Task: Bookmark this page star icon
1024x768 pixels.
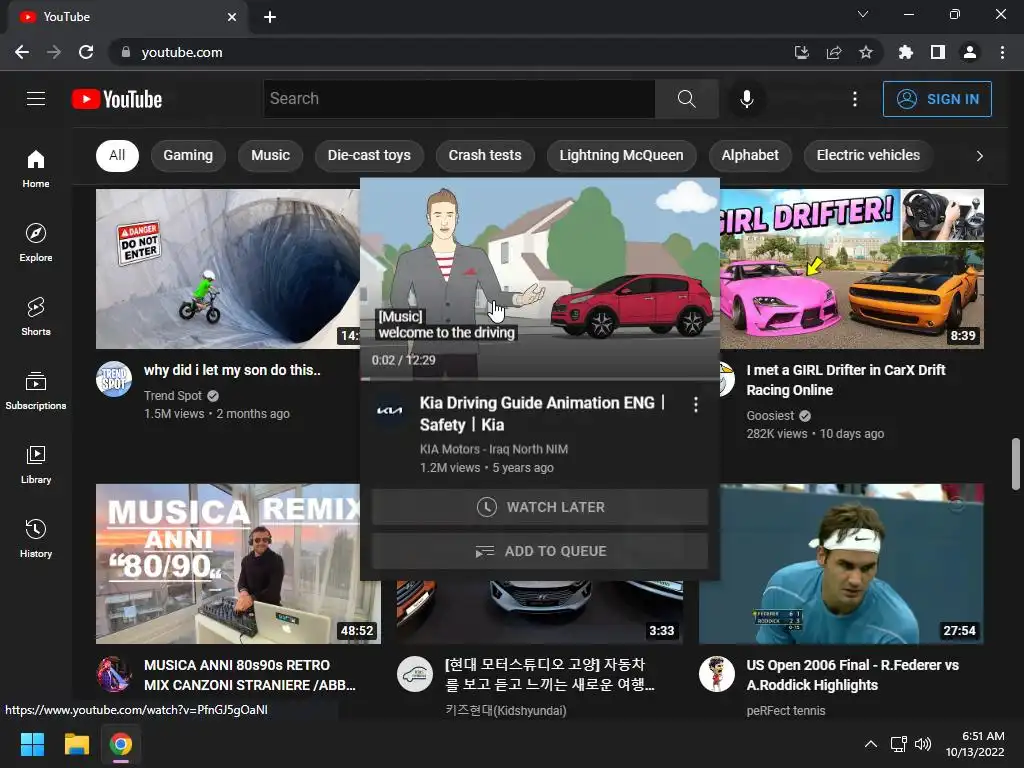Action: tap(866, 52)
